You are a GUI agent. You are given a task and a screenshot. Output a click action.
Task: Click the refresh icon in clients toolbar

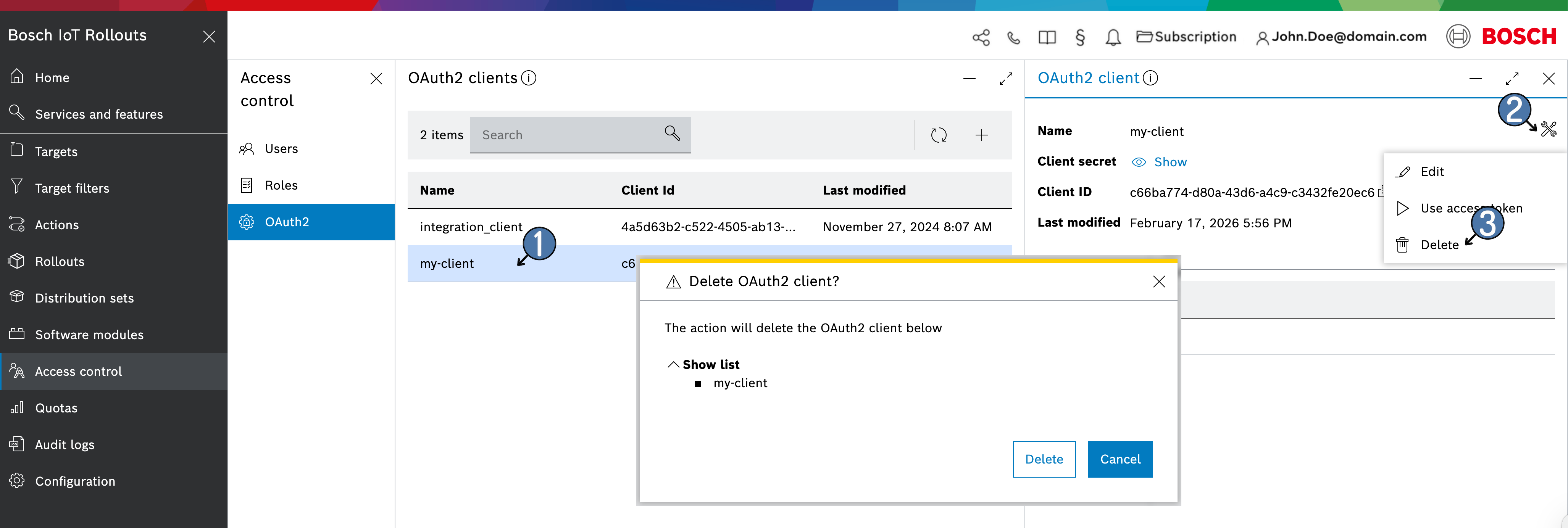tap(939, 135)
